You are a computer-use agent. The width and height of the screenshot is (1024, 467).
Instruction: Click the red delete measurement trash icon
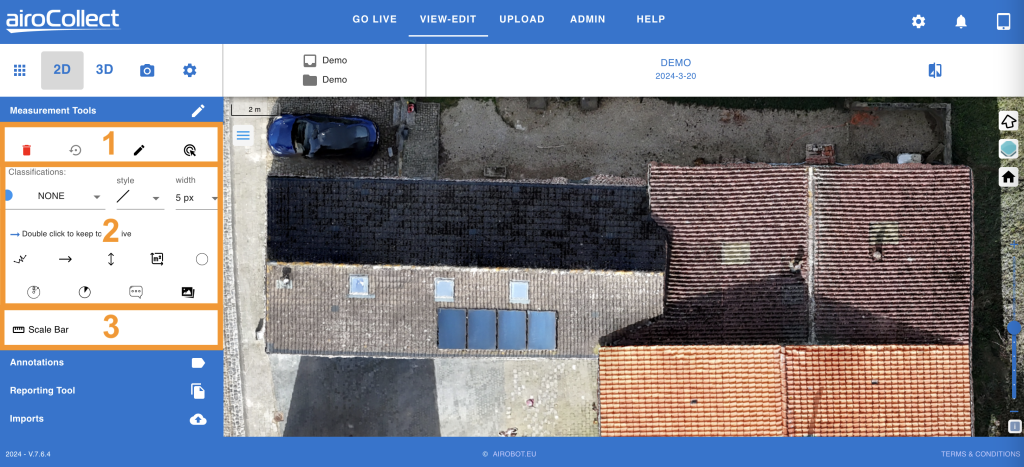click(x=26, y=150)
